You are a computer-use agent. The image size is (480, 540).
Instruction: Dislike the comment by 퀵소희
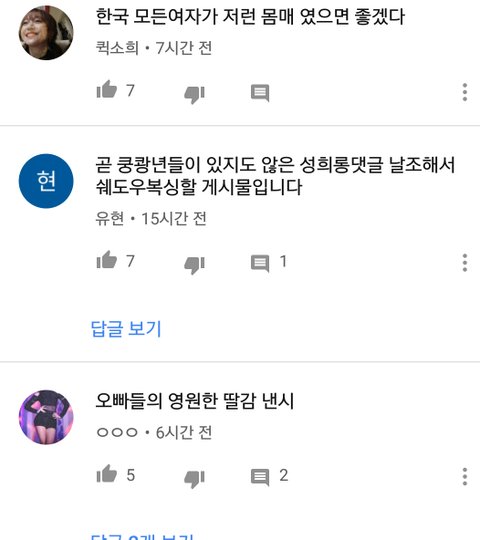pyautogui.click(x=195, y=94)
